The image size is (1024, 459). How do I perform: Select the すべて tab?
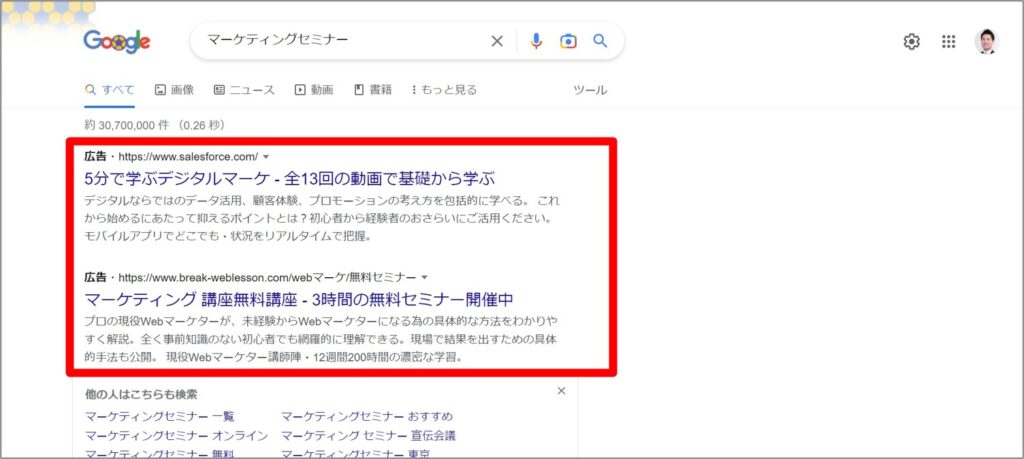point(110,90)
